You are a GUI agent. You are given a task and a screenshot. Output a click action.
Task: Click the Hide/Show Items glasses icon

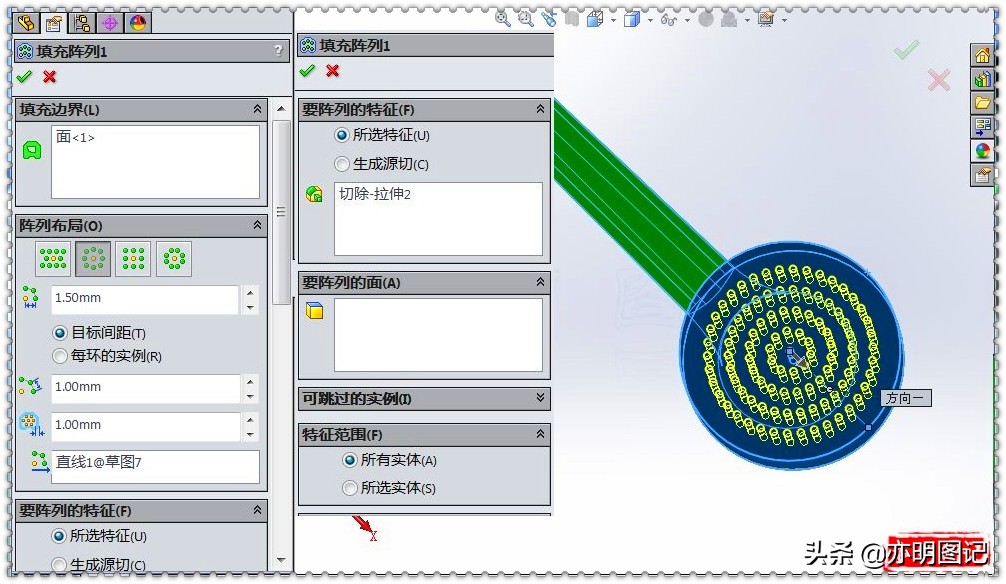pos(668,19)
